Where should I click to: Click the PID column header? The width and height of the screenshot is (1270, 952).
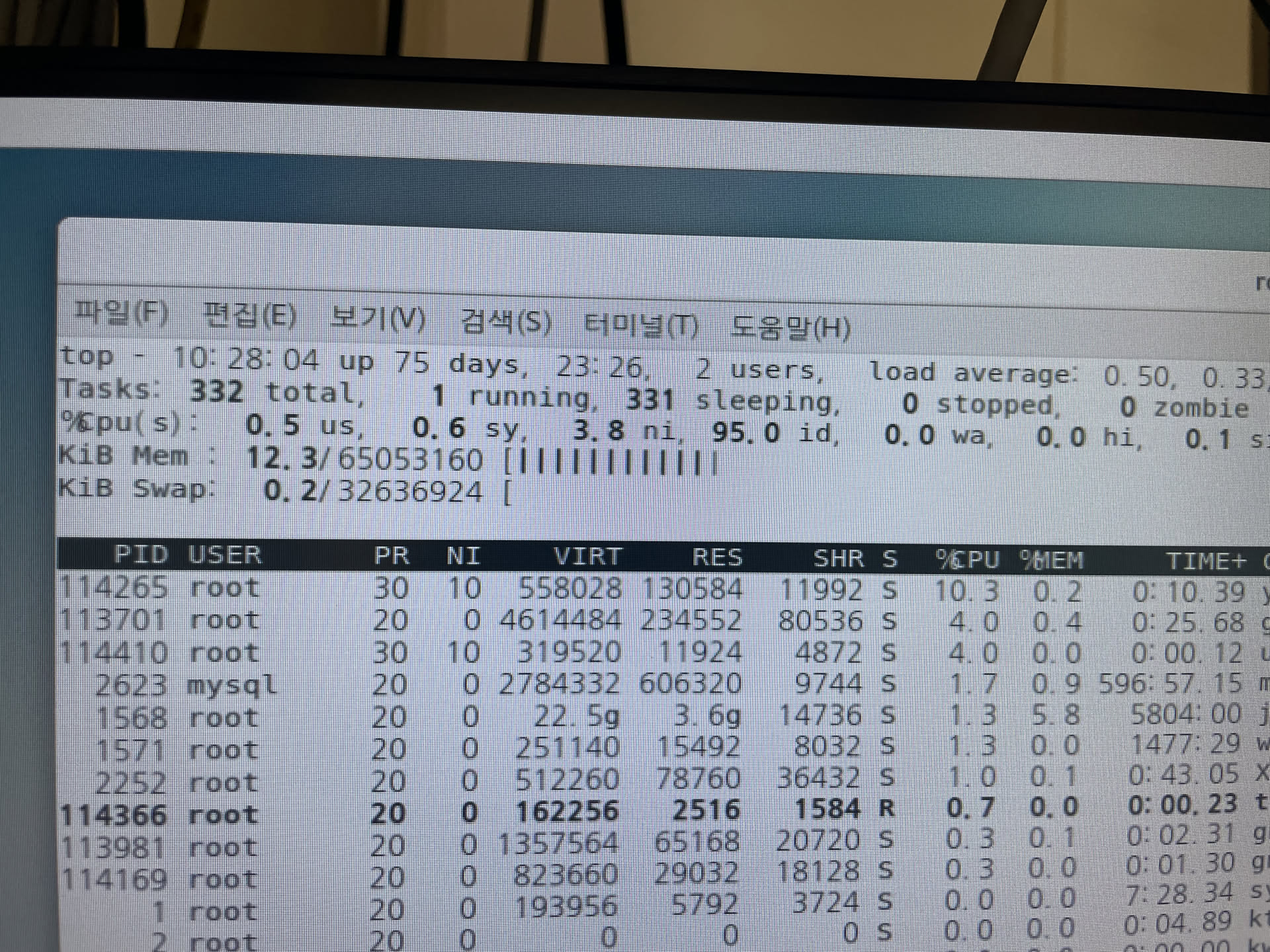[140, 554]
